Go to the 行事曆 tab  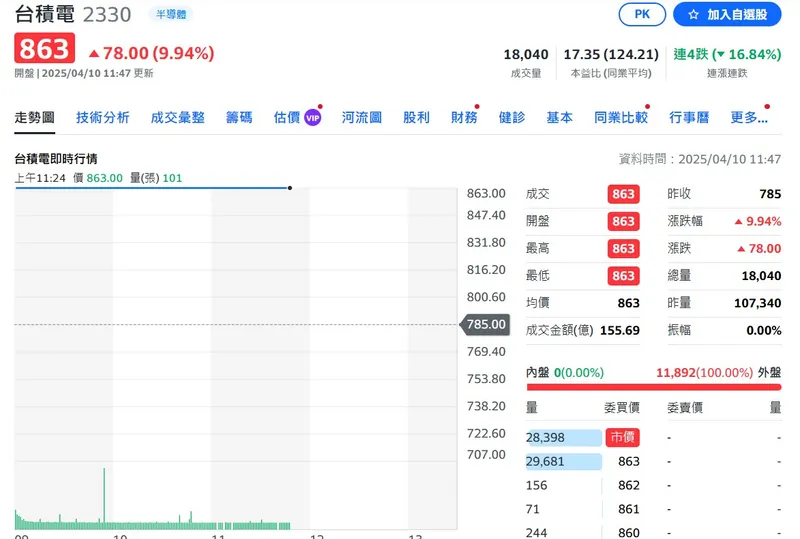689,117
